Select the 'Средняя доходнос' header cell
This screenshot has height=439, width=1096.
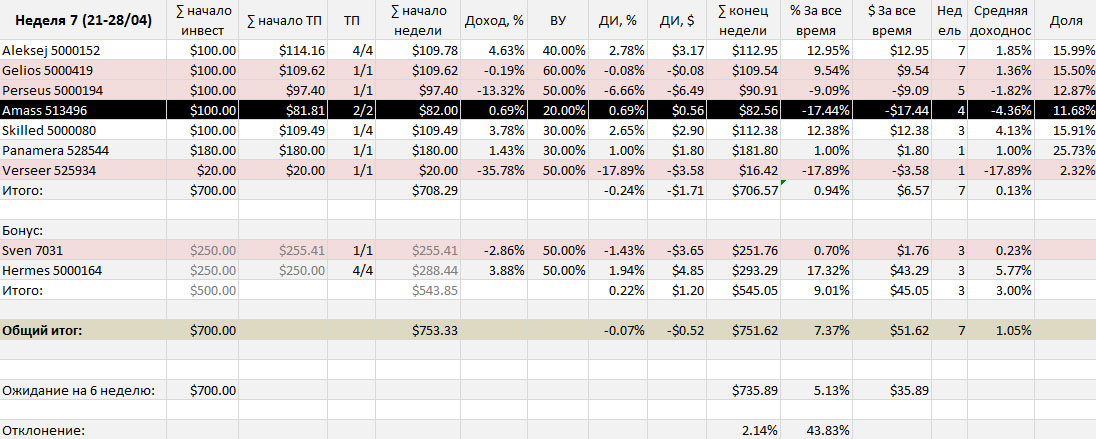click(1000, 21)
